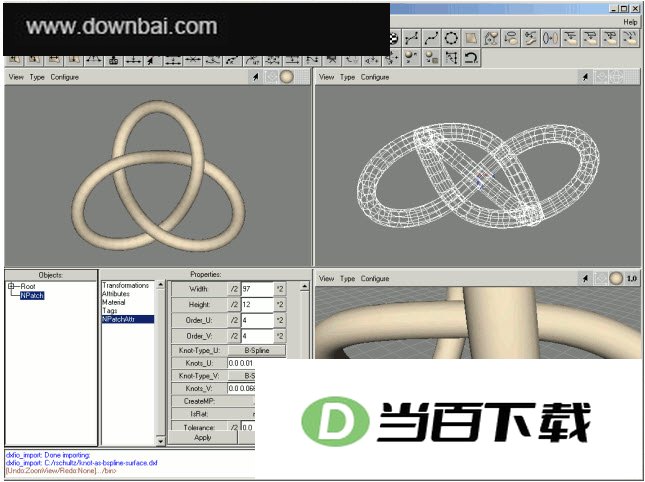The height and width of the screenshot is (482, 645).
Task: Open the Type menu of the top-right view
Action: (347, 77)
